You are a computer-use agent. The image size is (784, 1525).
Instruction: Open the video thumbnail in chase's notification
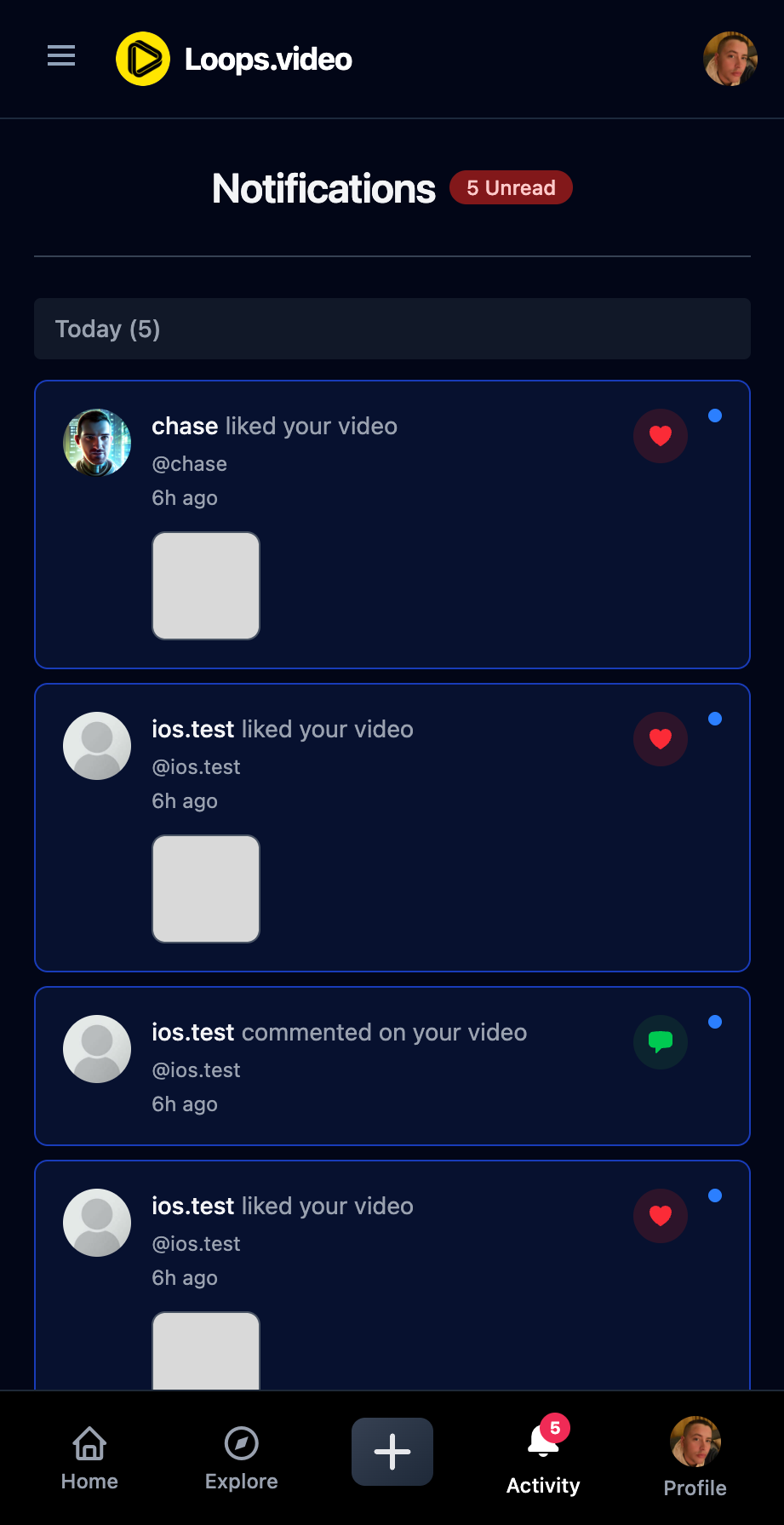[206, 586]
